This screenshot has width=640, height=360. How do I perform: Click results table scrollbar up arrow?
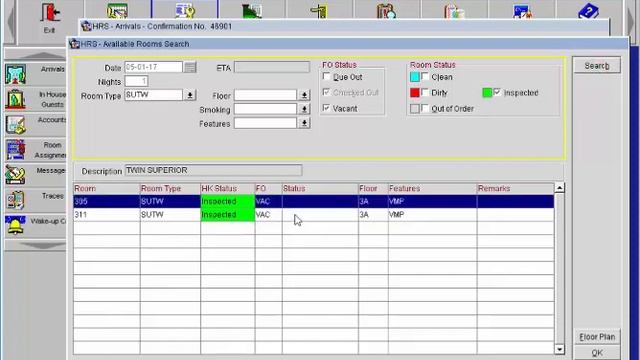[560, 188]
